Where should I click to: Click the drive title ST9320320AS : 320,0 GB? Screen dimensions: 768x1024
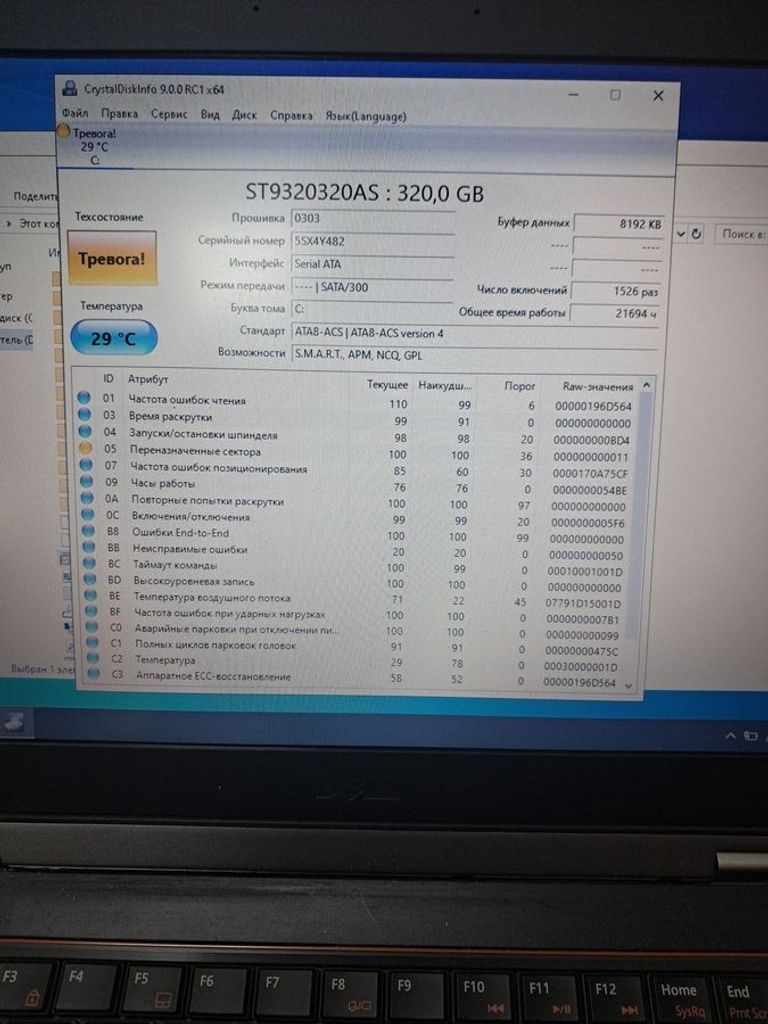point(364,193)
